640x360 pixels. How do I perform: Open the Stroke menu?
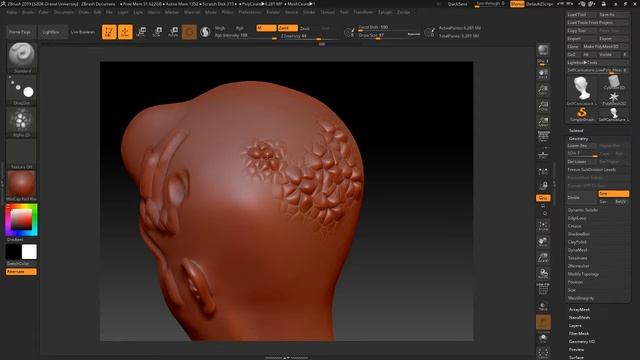pyautogui.click(x=309, y=12)
